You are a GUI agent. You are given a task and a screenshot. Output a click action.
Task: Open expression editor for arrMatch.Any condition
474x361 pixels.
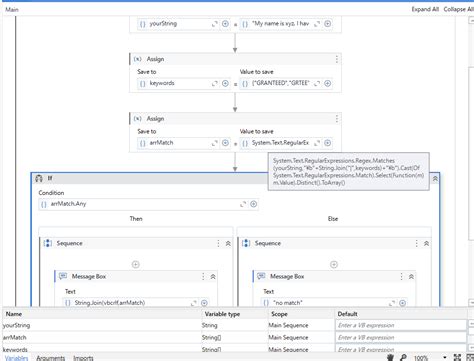243,204
